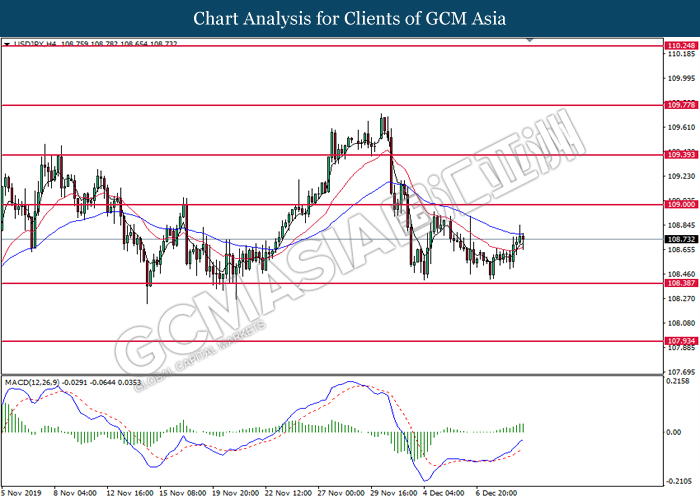This screenshot has width=700, height=500.
Task: Click the 108.080 price scale value
Action: [681, 323]
